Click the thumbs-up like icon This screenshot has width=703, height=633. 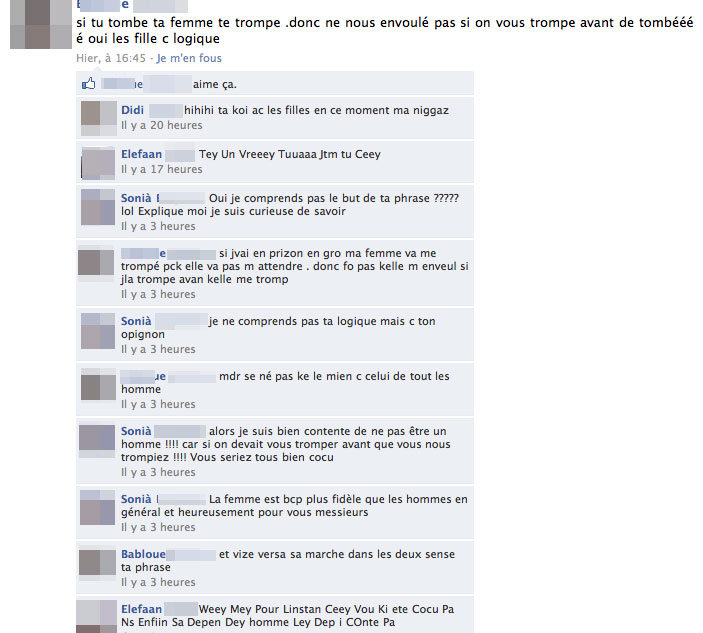click(x=88, y=84)
